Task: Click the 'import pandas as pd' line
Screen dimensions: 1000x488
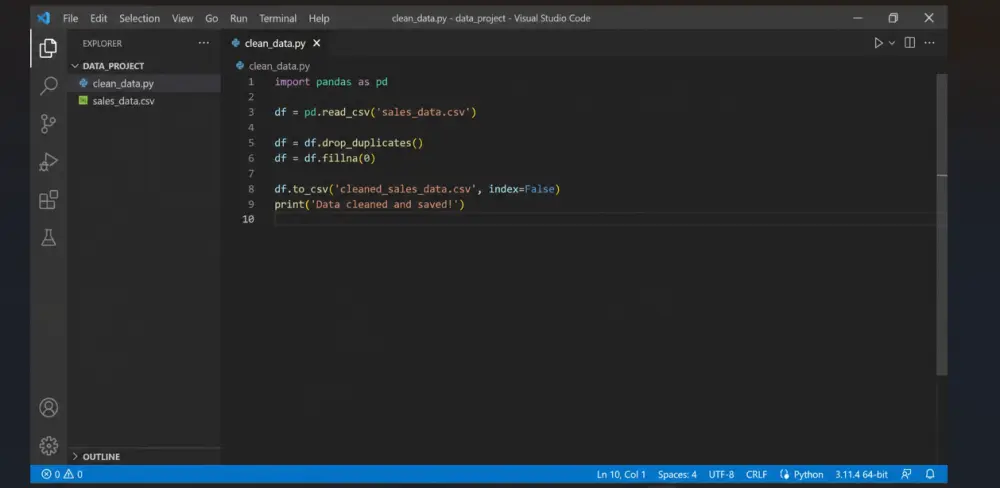Action: (331, 82)
